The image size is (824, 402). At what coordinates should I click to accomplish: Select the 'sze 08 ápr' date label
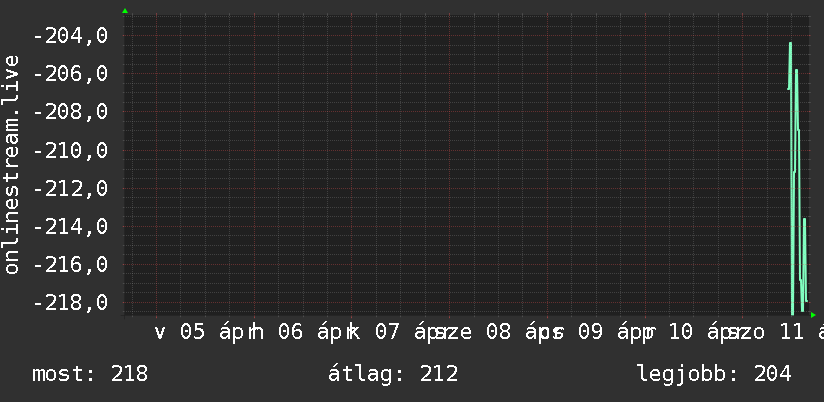click(495, 333)
